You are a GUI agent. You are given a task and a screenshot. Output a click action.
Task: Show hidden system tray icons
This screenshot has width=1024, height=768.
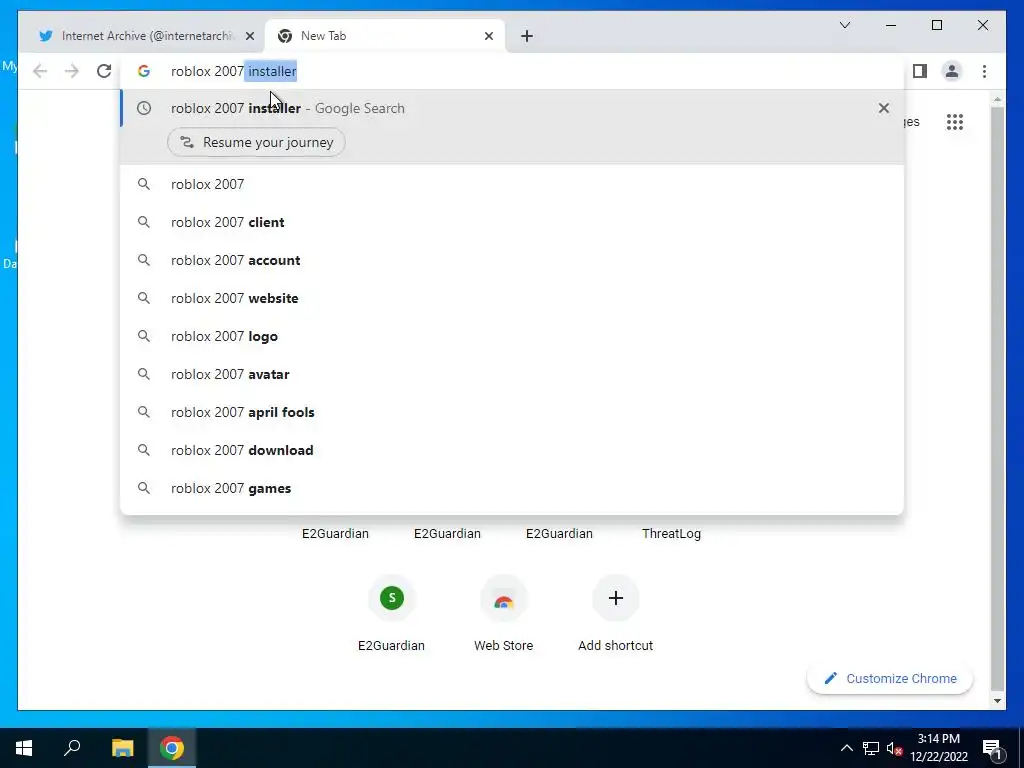pos(846,748)
